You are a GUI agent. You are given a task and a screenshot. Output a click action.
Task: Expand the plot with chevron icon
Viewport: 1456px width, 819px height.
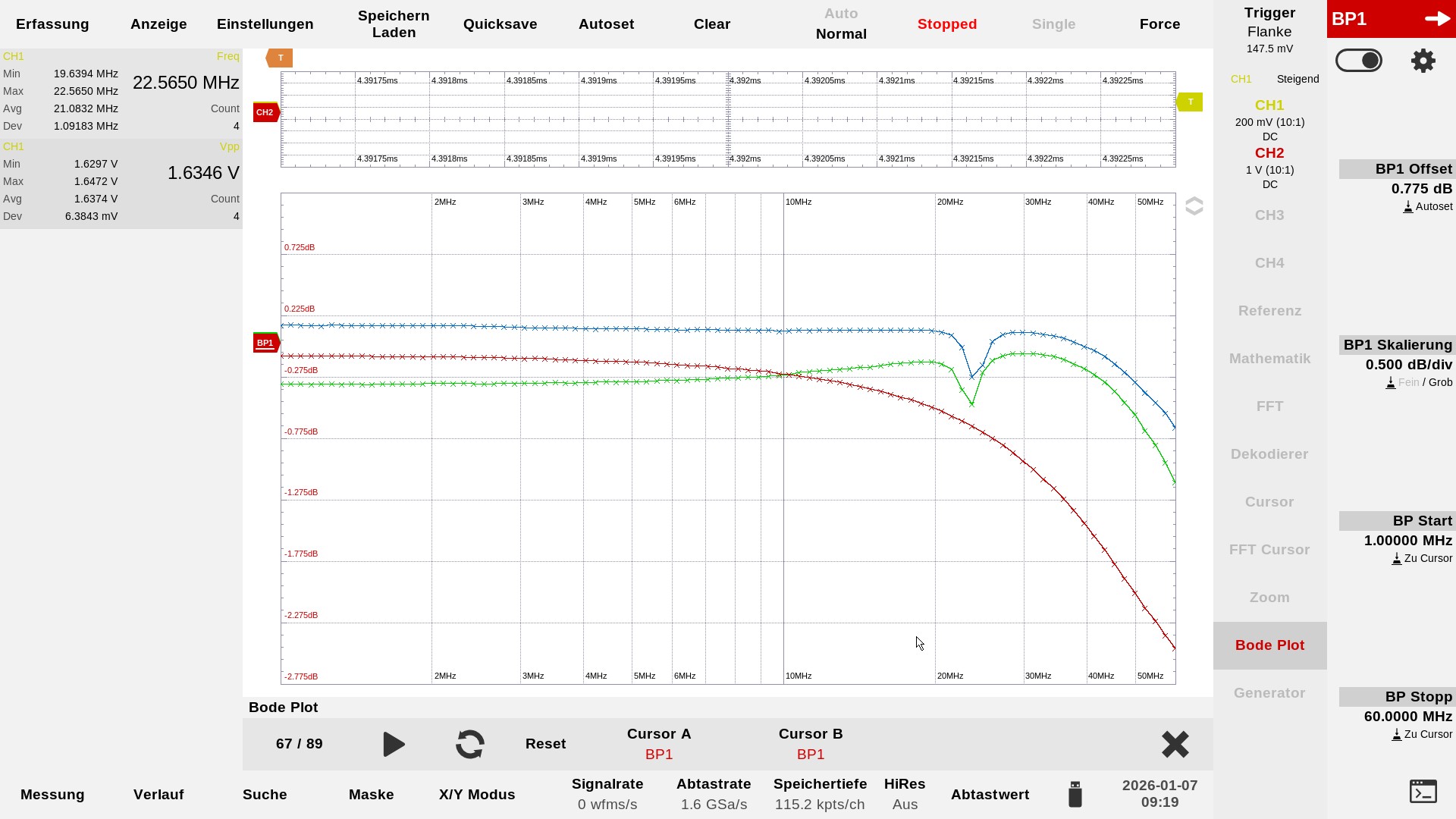(1194, 206)
